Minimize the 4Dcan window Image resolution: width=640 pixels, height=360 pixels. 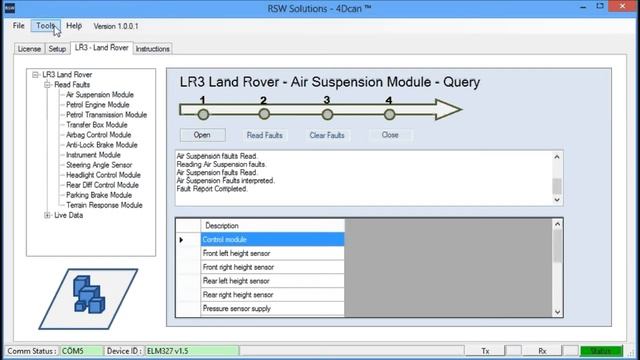(583, 7)
